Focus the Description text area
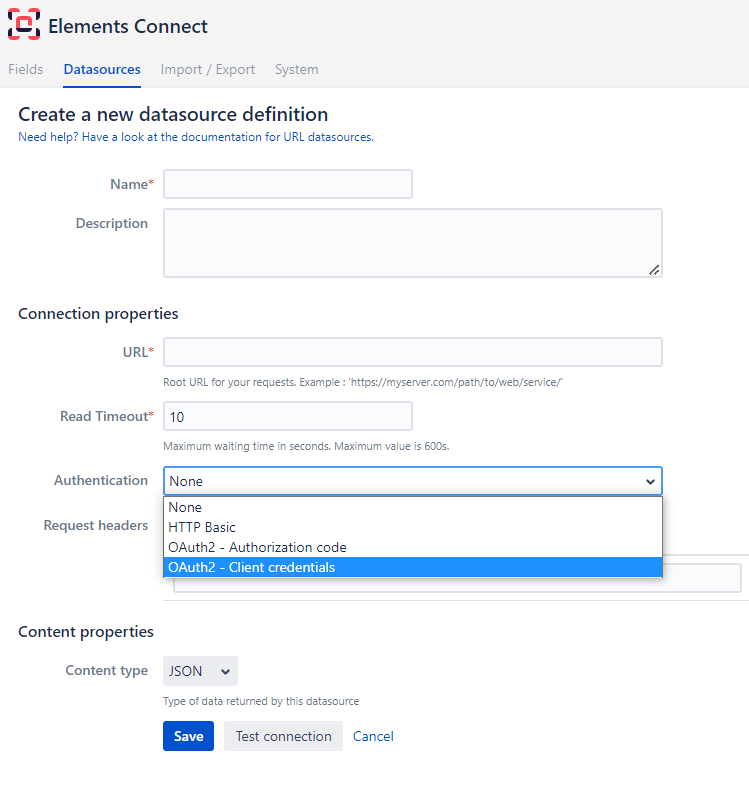This screenshot has height=800, width=749. 412,242
